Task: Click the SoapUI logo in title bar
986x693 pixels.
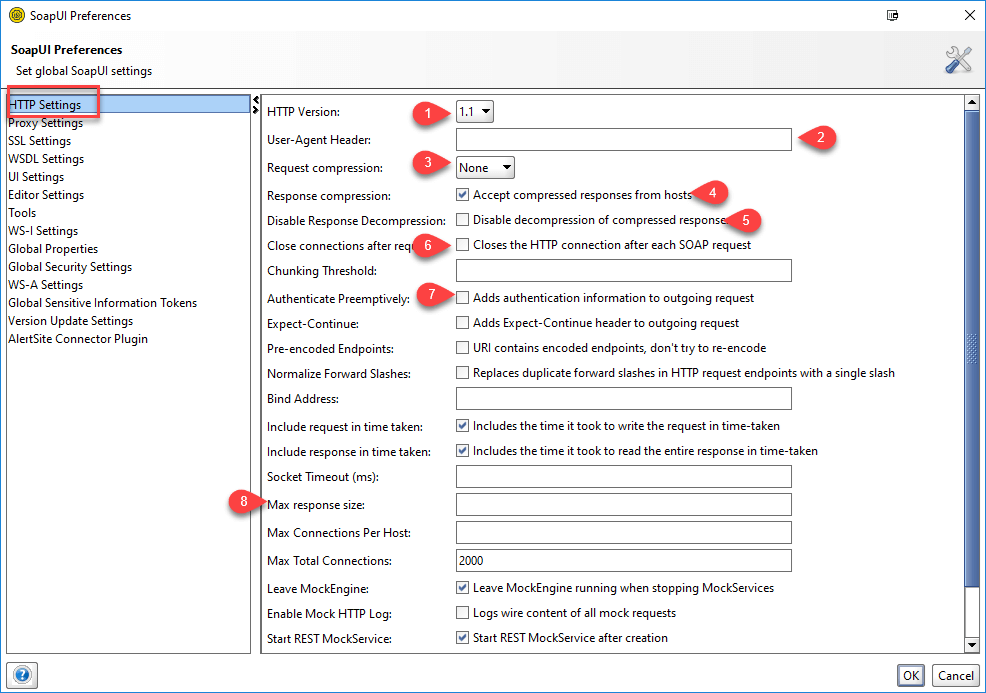Action: click(16, 15)
